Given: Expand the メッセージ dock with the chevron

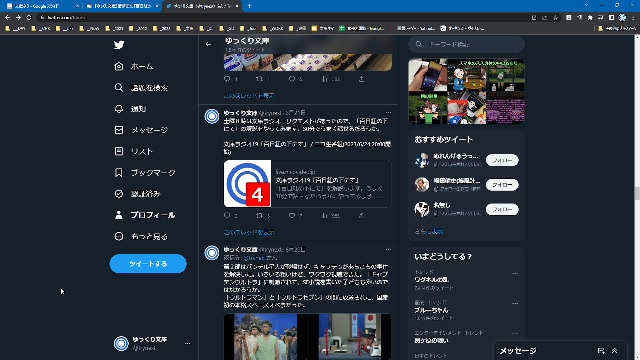Looking at the screenshot, I should [x=614, y=351].
